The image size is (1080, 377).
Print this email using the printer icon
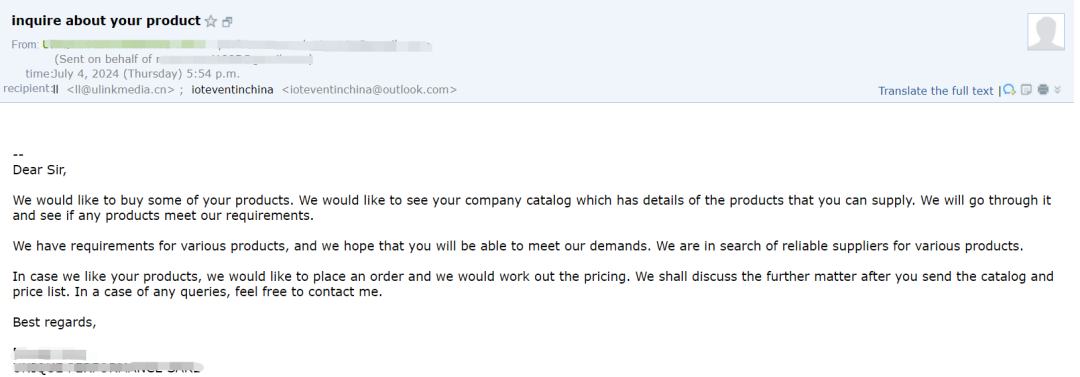pos(1043,90)
